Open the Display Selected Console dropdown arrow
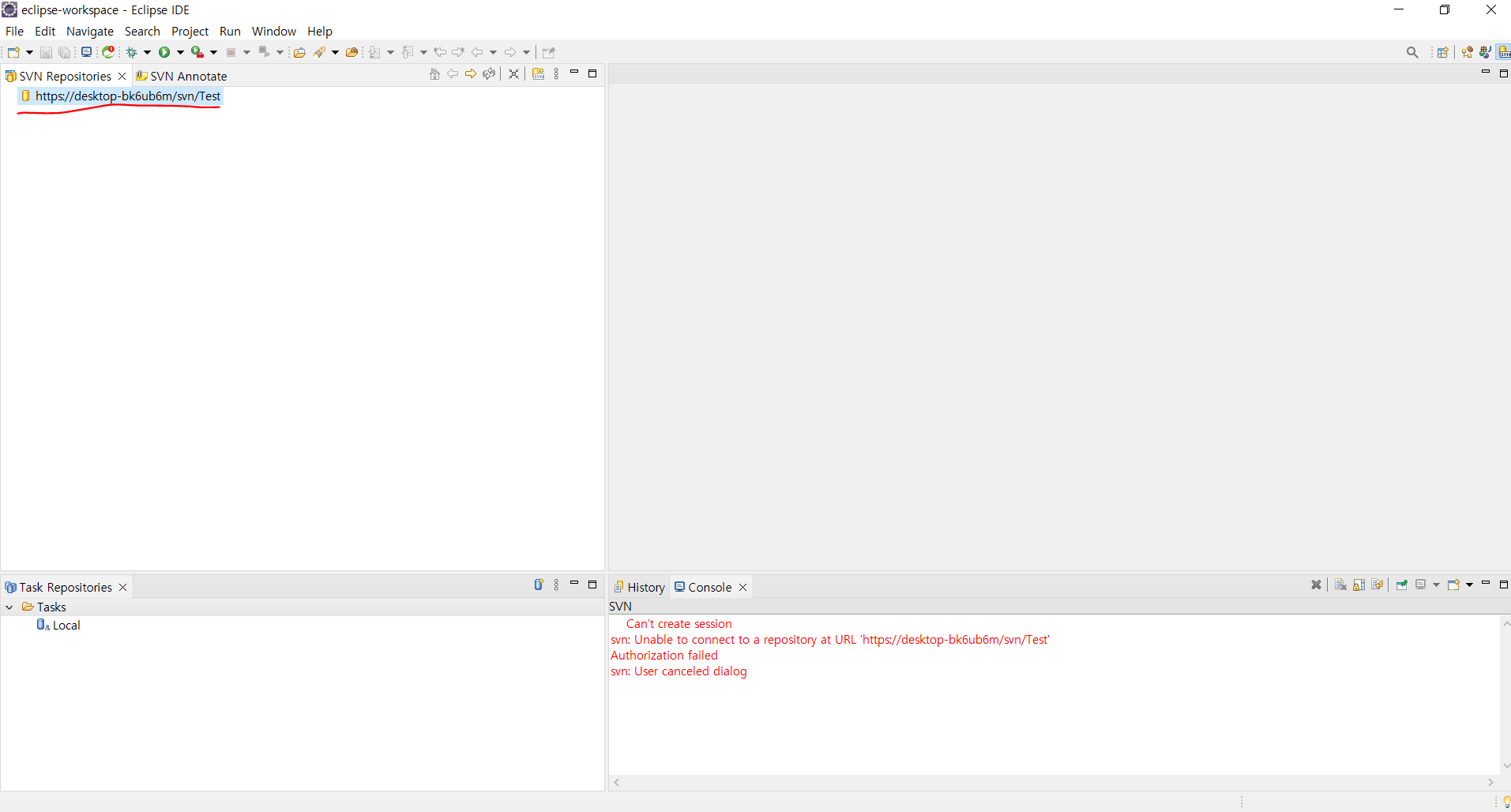The width and height of the screenshot is (1511, 812). click(x=1436, y=585)
